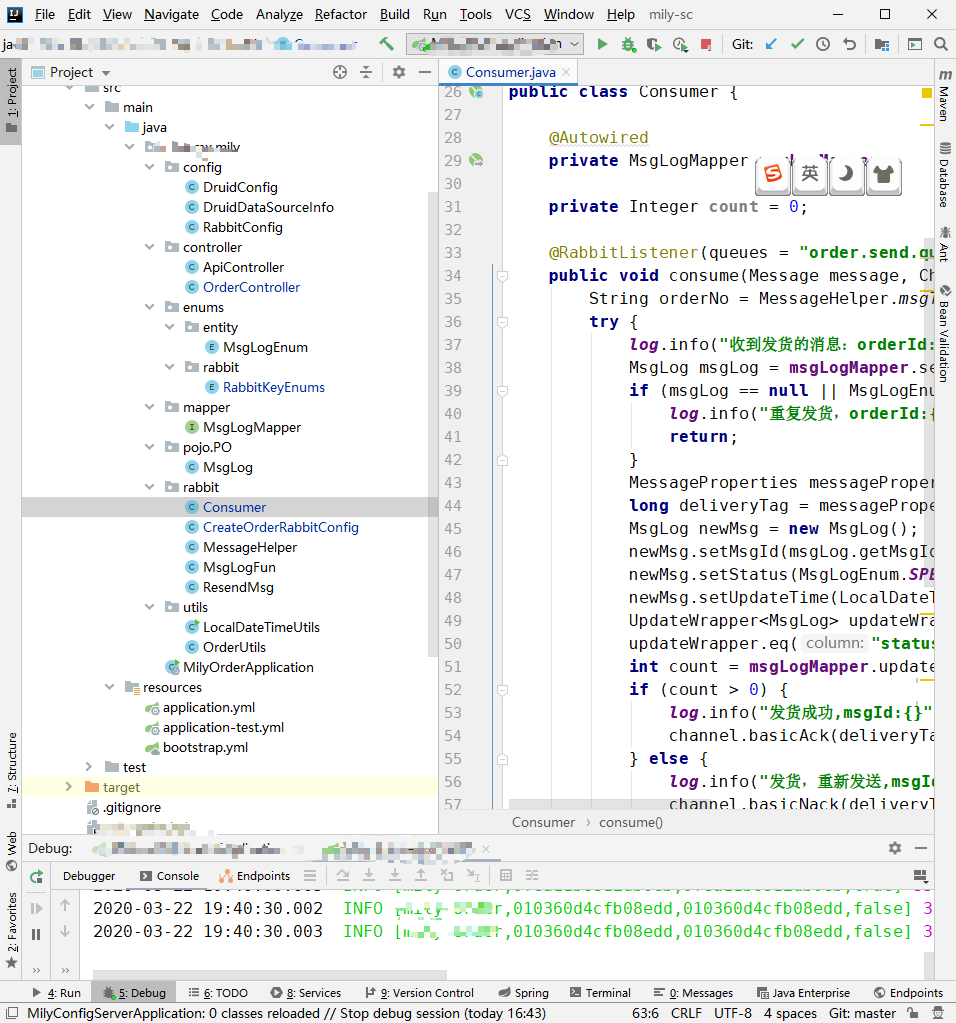Toggle fold marker at line 39 if

502,391
